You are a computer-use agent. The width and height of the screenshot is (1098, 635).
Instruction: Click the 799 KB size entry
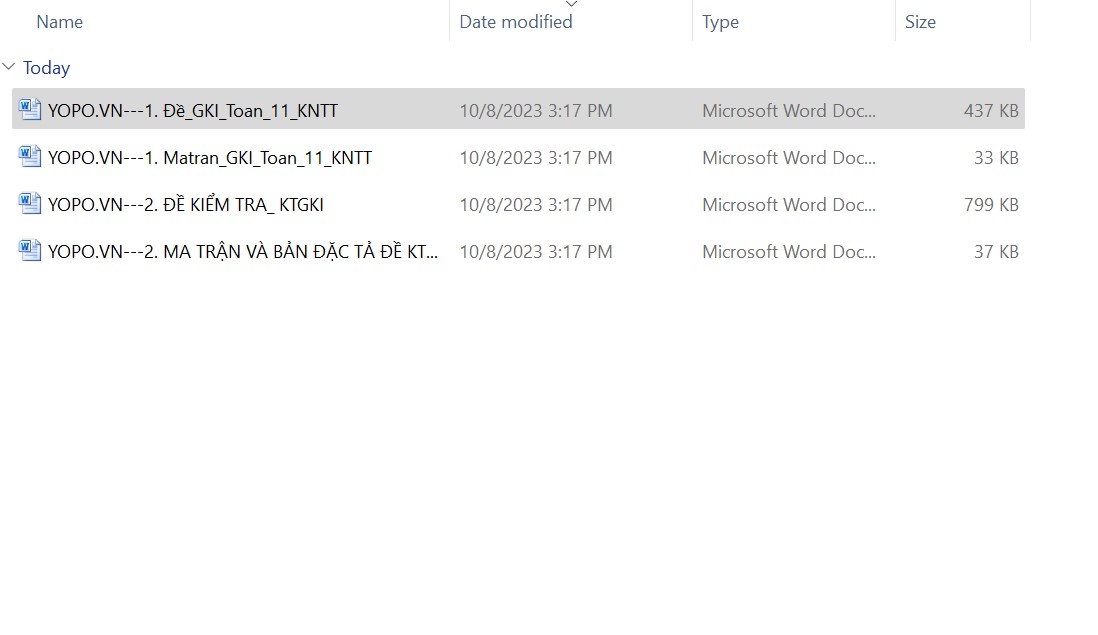click(991, 205)
